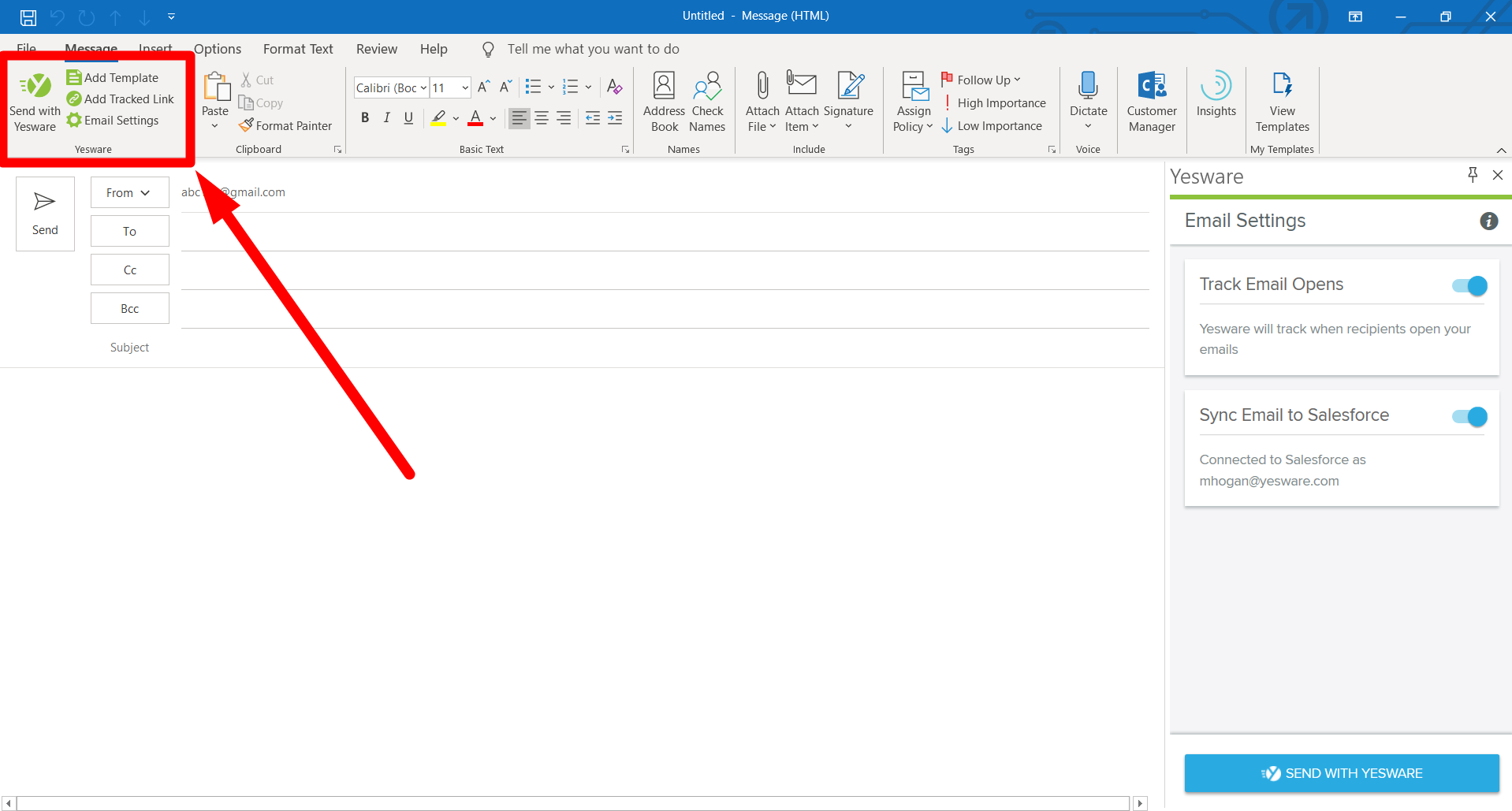
Task: Collapse the ribbon with the chevron
Action: [1501, 151]
